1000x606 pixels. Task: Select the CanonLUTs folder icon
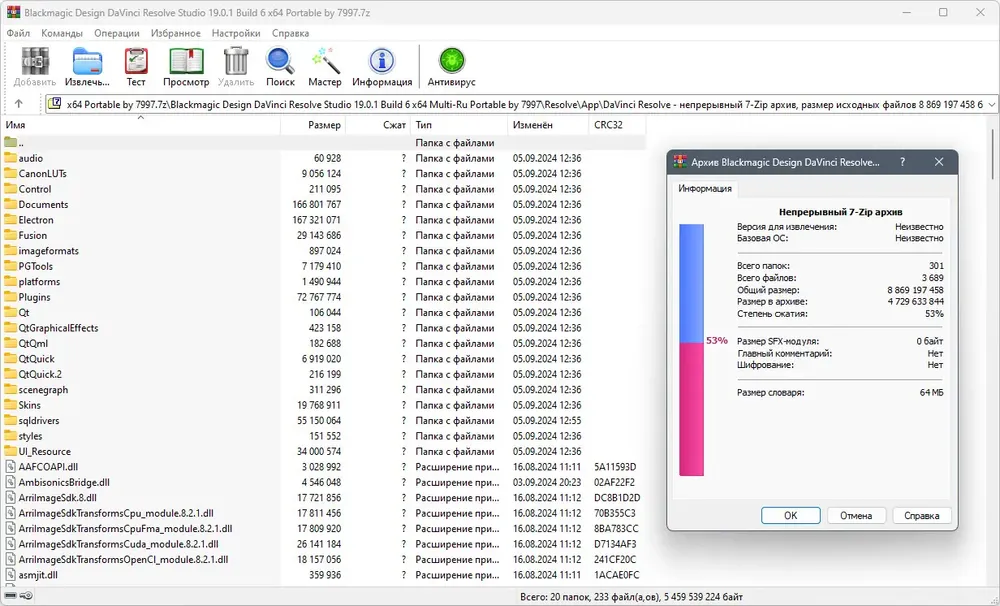point(10,174)
